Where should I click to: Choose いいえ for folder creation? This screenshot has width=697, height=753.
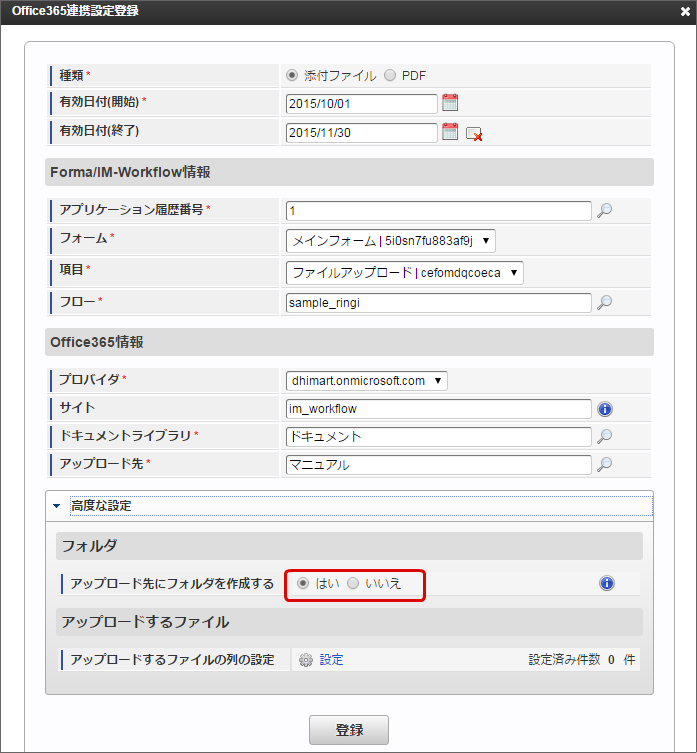[x=353, y=583]
